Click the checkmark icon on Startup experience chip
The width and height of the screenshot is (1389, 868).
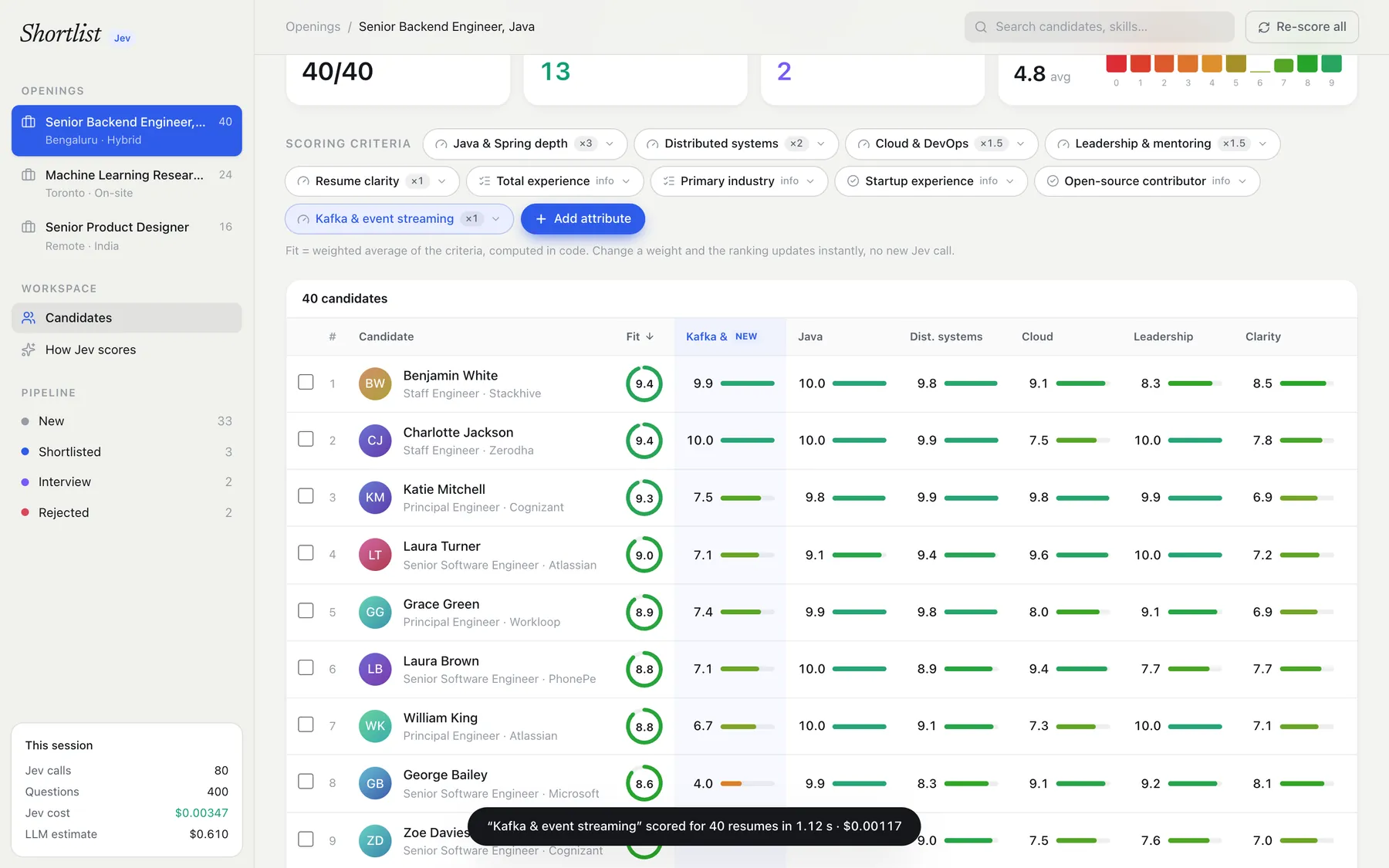pos(853,181)
